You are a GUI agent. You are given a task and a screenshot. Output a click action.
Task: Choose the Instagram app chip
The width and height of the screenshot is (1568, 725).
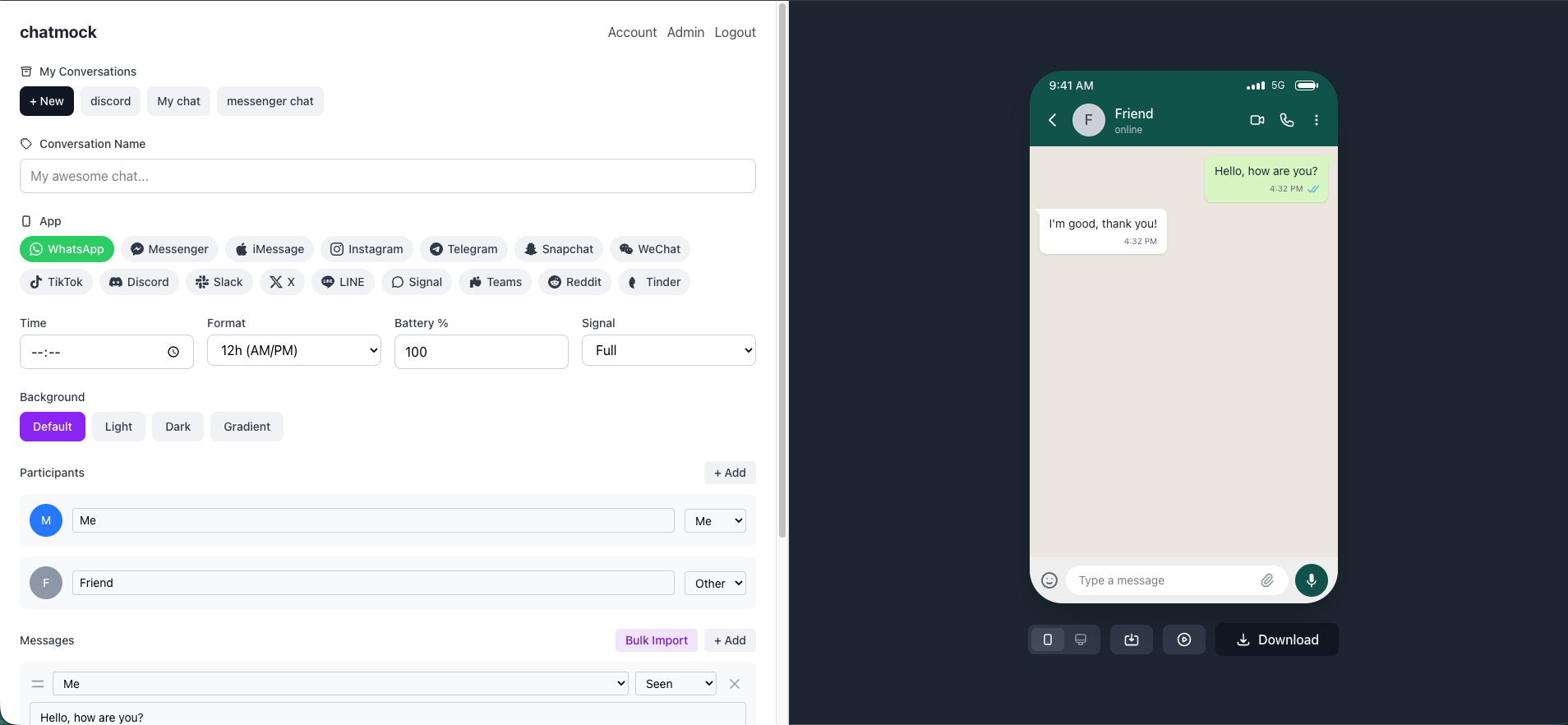pyautogui.click(x=367, y=249)
